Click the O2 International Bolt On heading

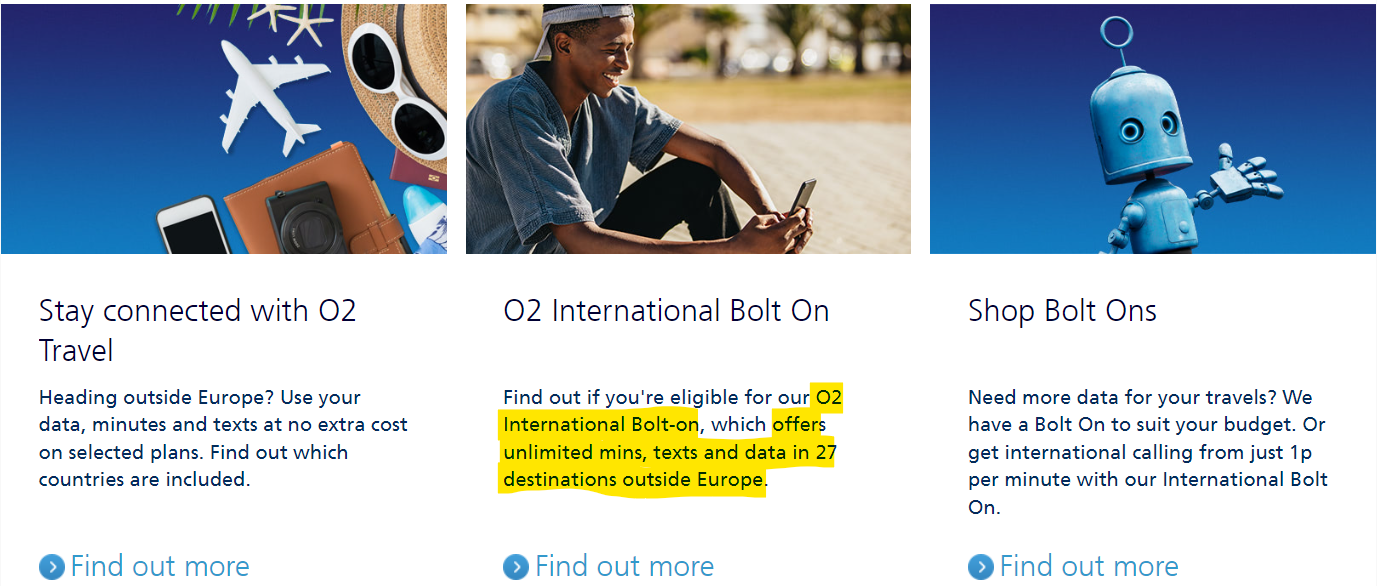pyautogui.click(x=666, y=310)
